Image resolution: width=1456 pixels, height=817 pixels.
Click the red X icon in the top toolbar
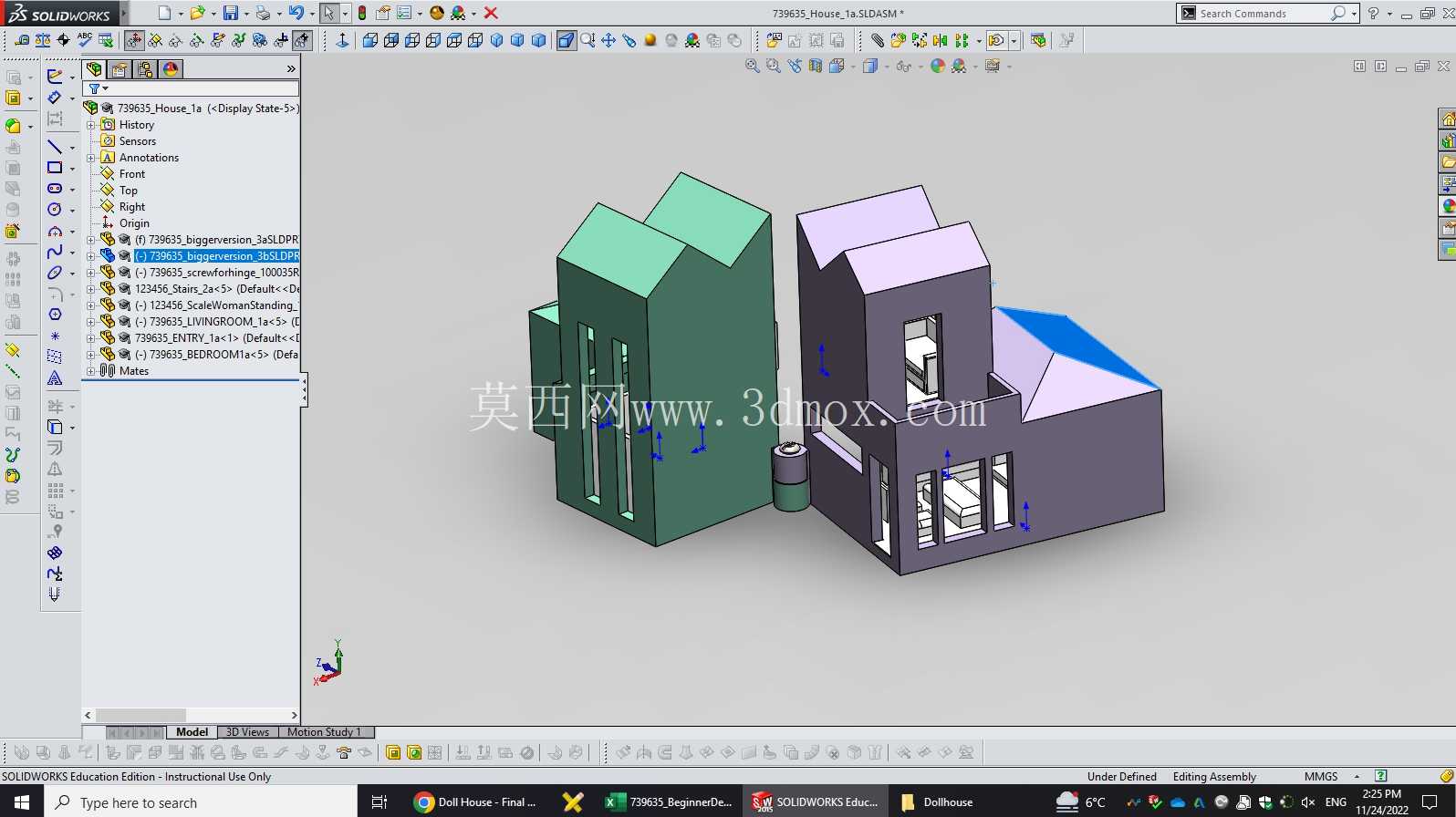[x=491, y=13]
